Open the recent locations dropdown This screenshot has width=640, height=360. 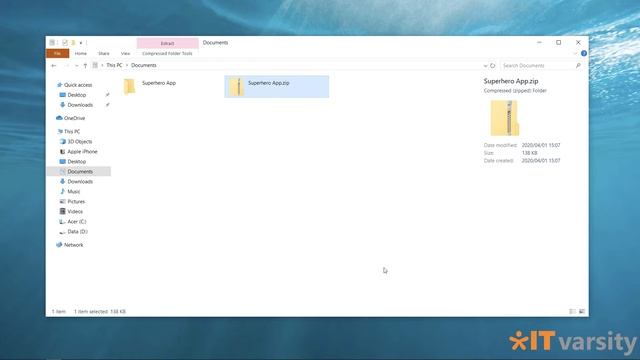(x=76, y=65)
